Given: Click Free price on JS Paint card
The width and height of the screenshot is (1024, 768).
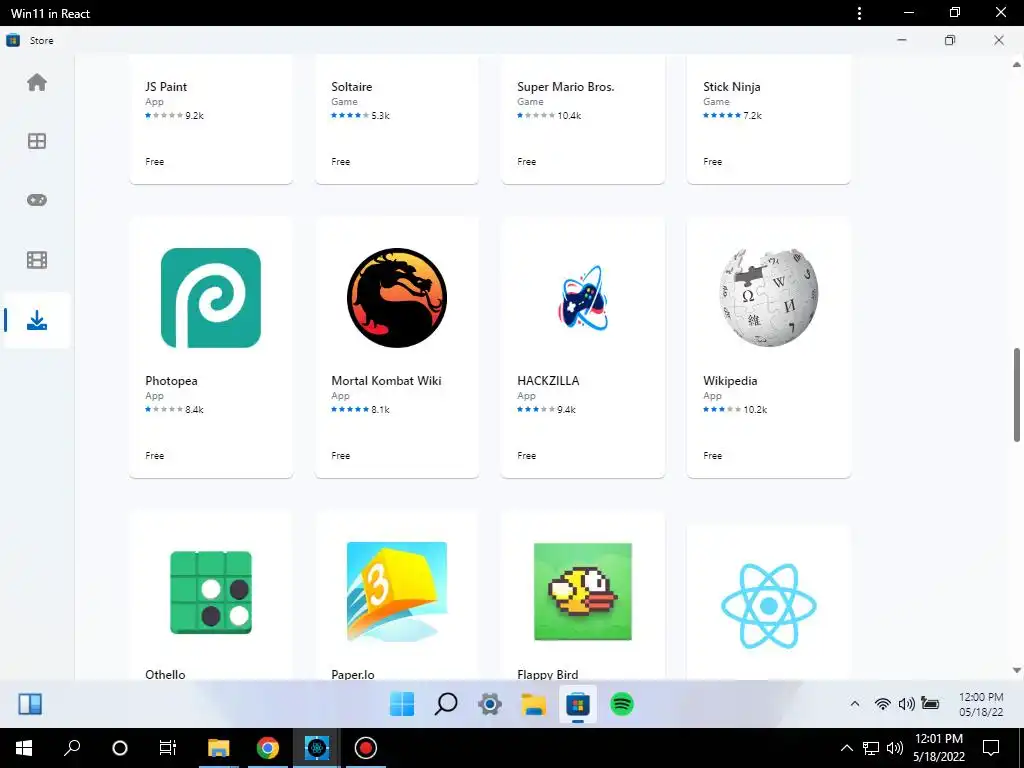Looking at the screenshot, I should [x=155, y=161].
